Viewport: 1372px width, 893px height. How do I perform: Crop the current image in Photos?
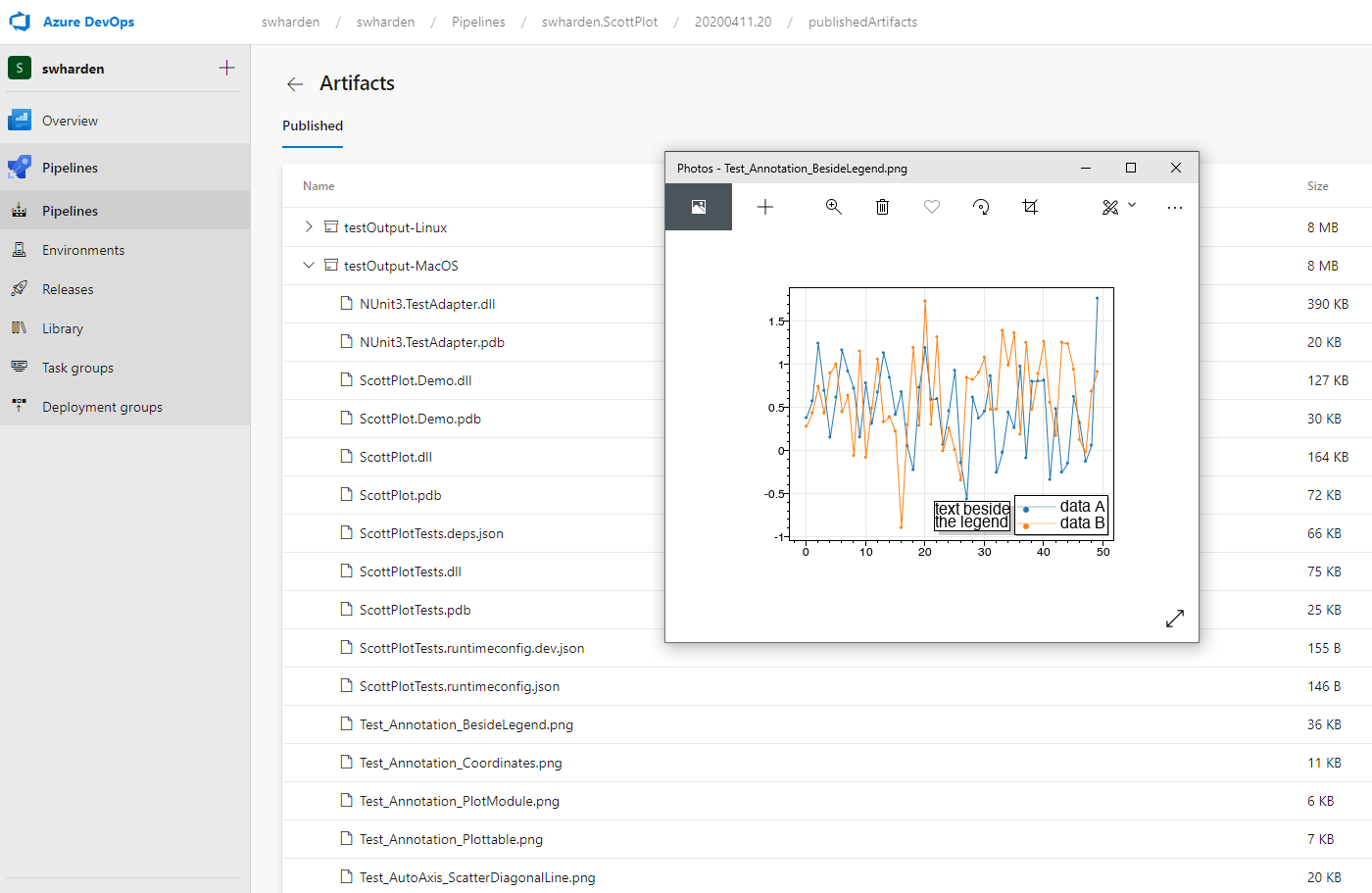tap(1029, 207)
